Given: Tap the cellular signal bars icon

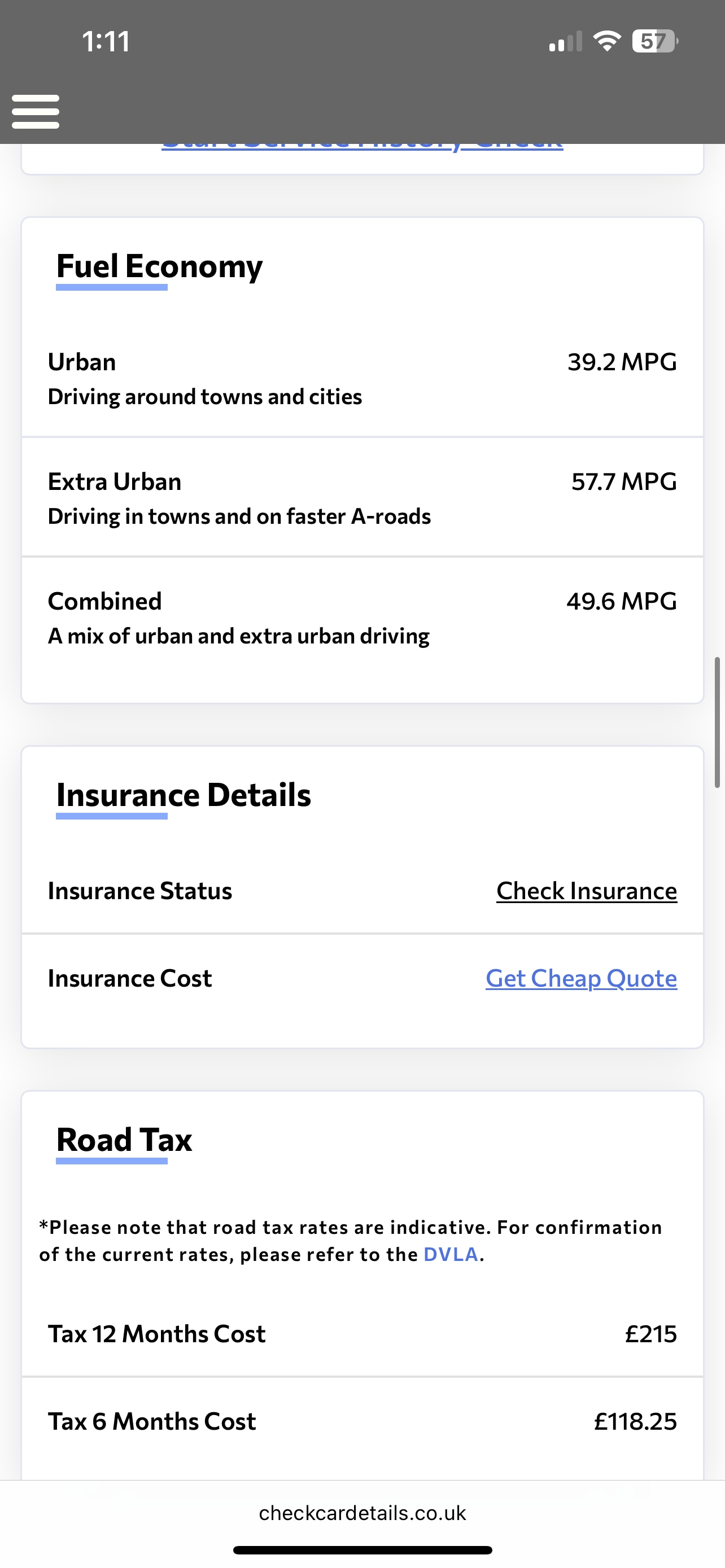Looking at the screenshot, I should coord(566,42).
